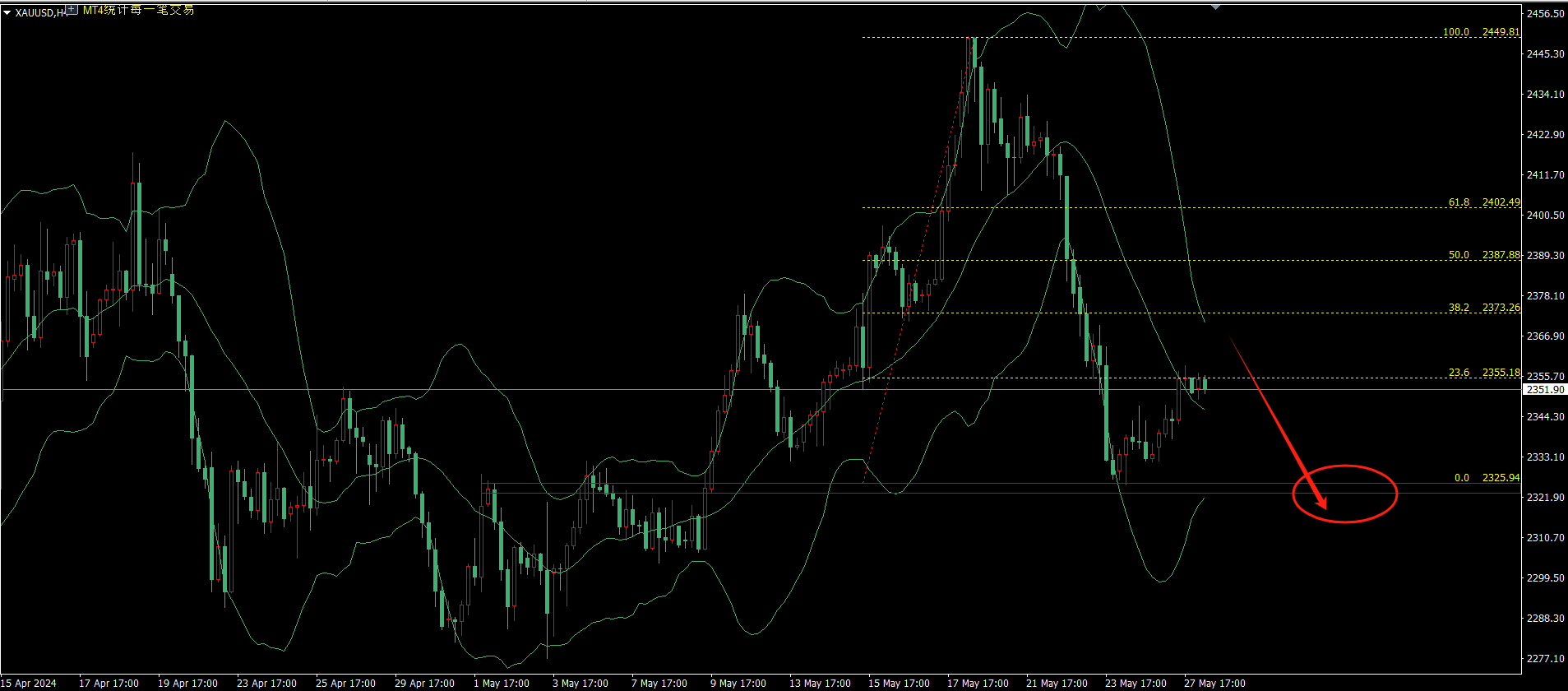Image resolution: width=1568 pixels, height=691 pixels.
Task: Click the 25 Apr 17:00 time axis label
Action: click(x=345, y=684)
